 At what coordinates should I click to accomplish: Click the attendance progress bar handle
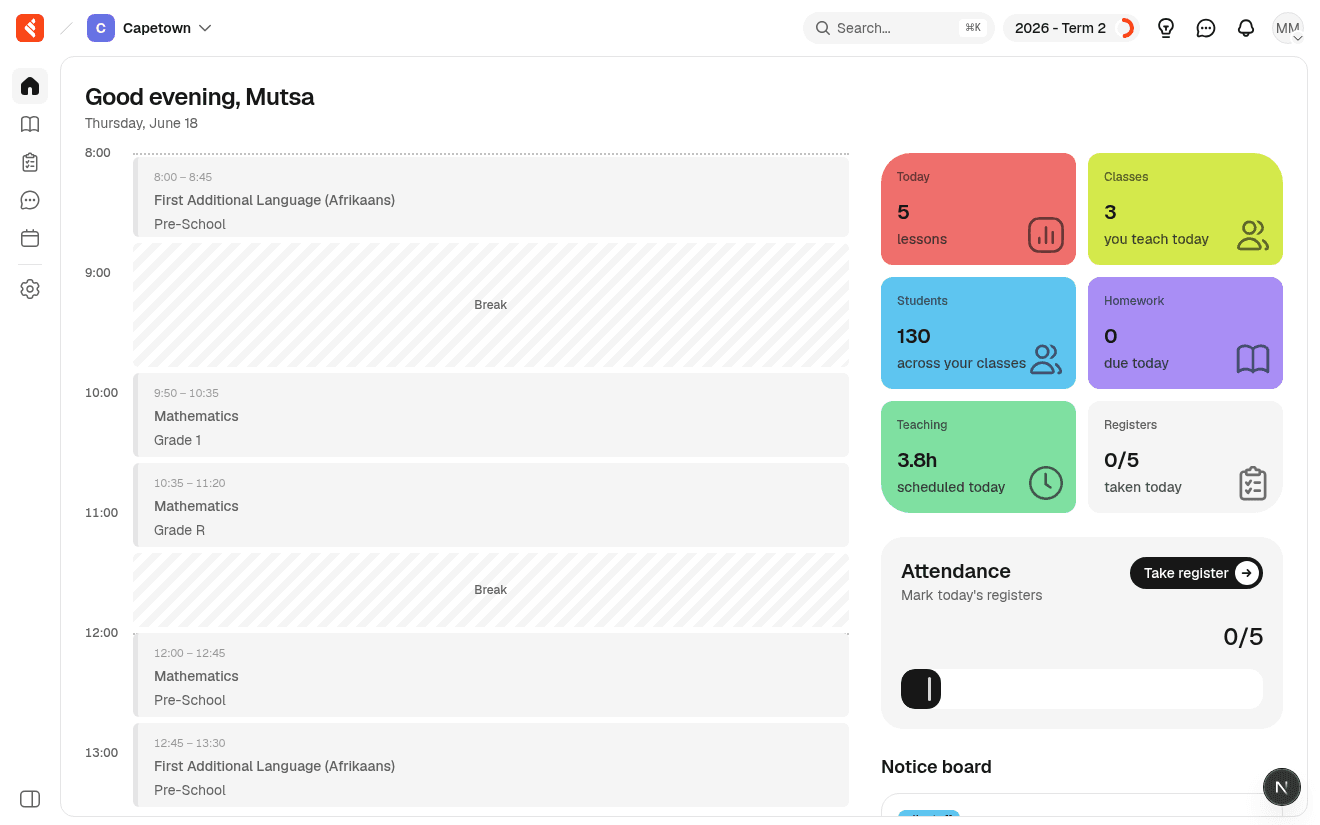pyautogui.click(x=921, y=689)
